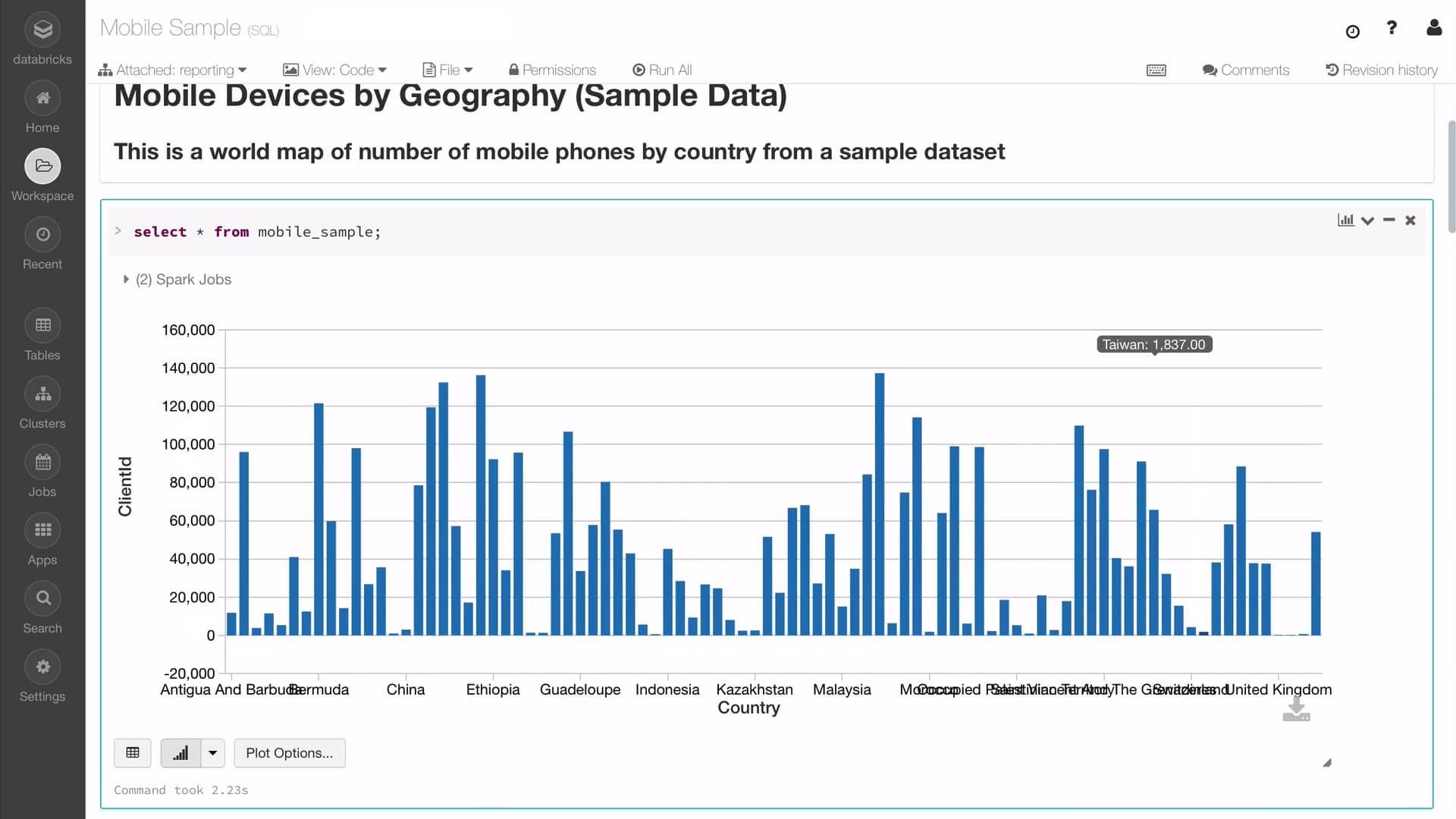Open the Settings page

(42, 676)
